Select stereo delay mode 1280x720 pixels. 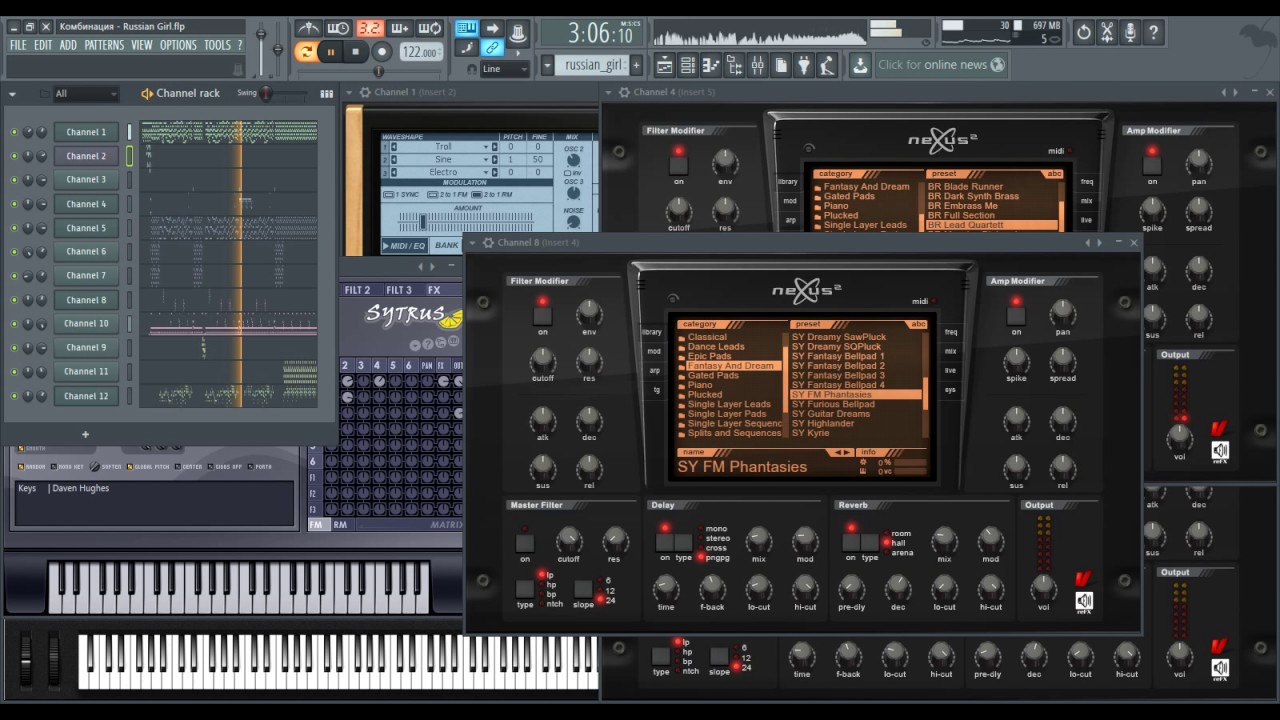tap(716, 538)
